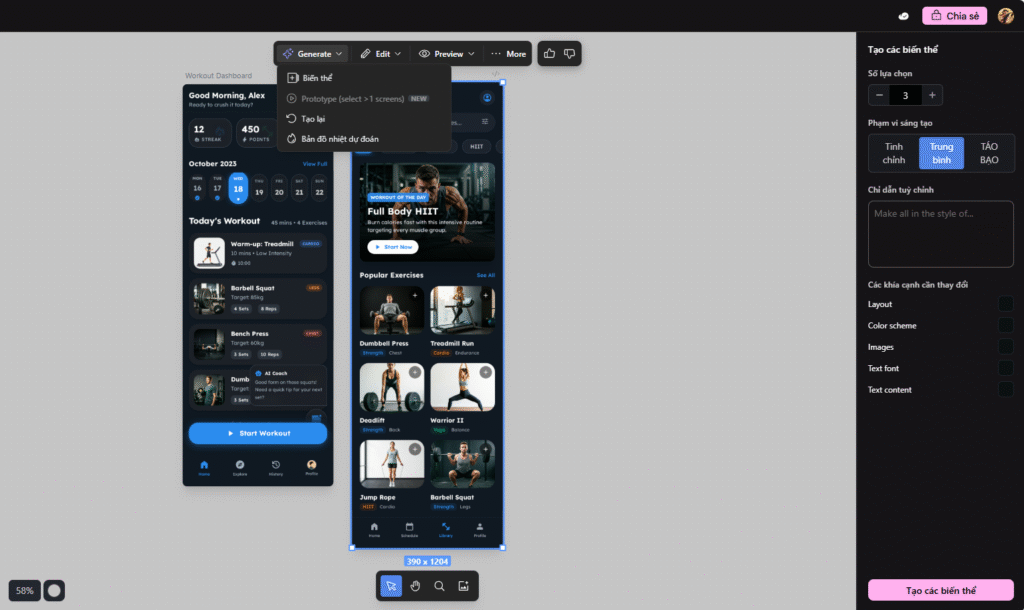Select the cursor selection tool
1024x610 pixels.
391,586
